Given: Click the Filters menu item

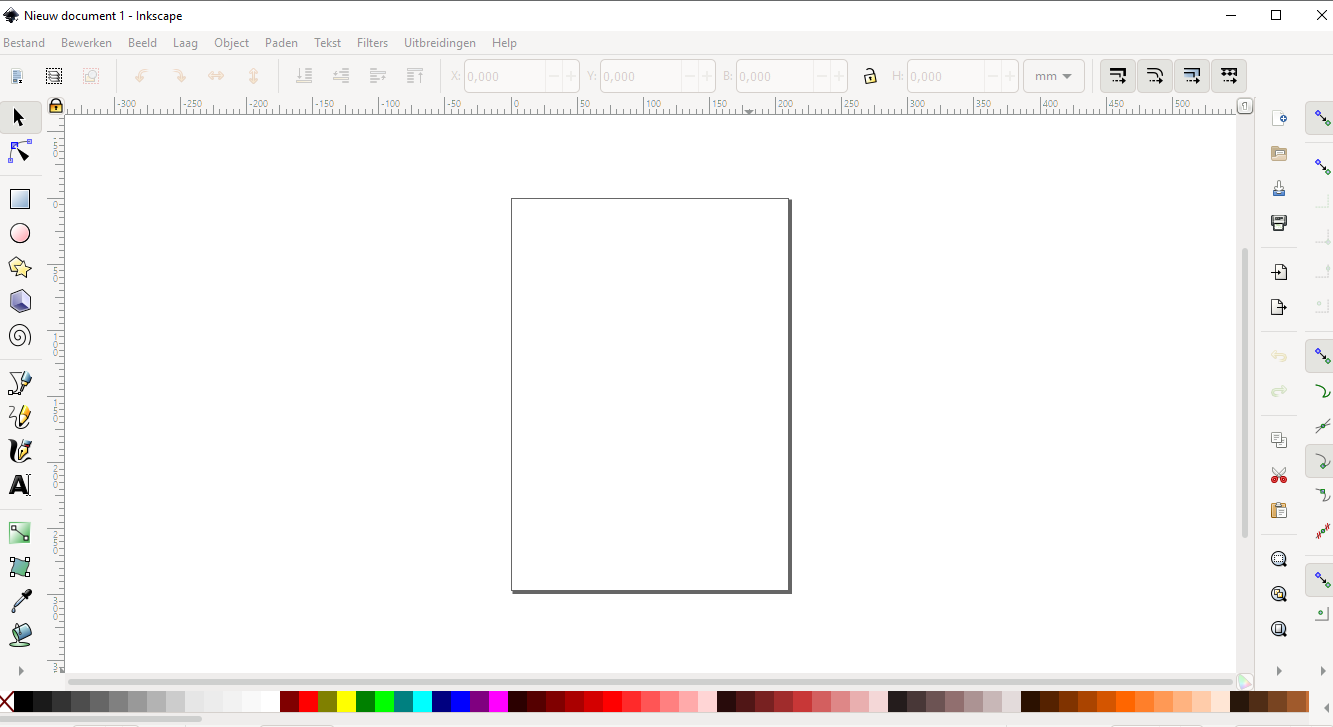Looking at the screenshot, I should tap(372, 43).
